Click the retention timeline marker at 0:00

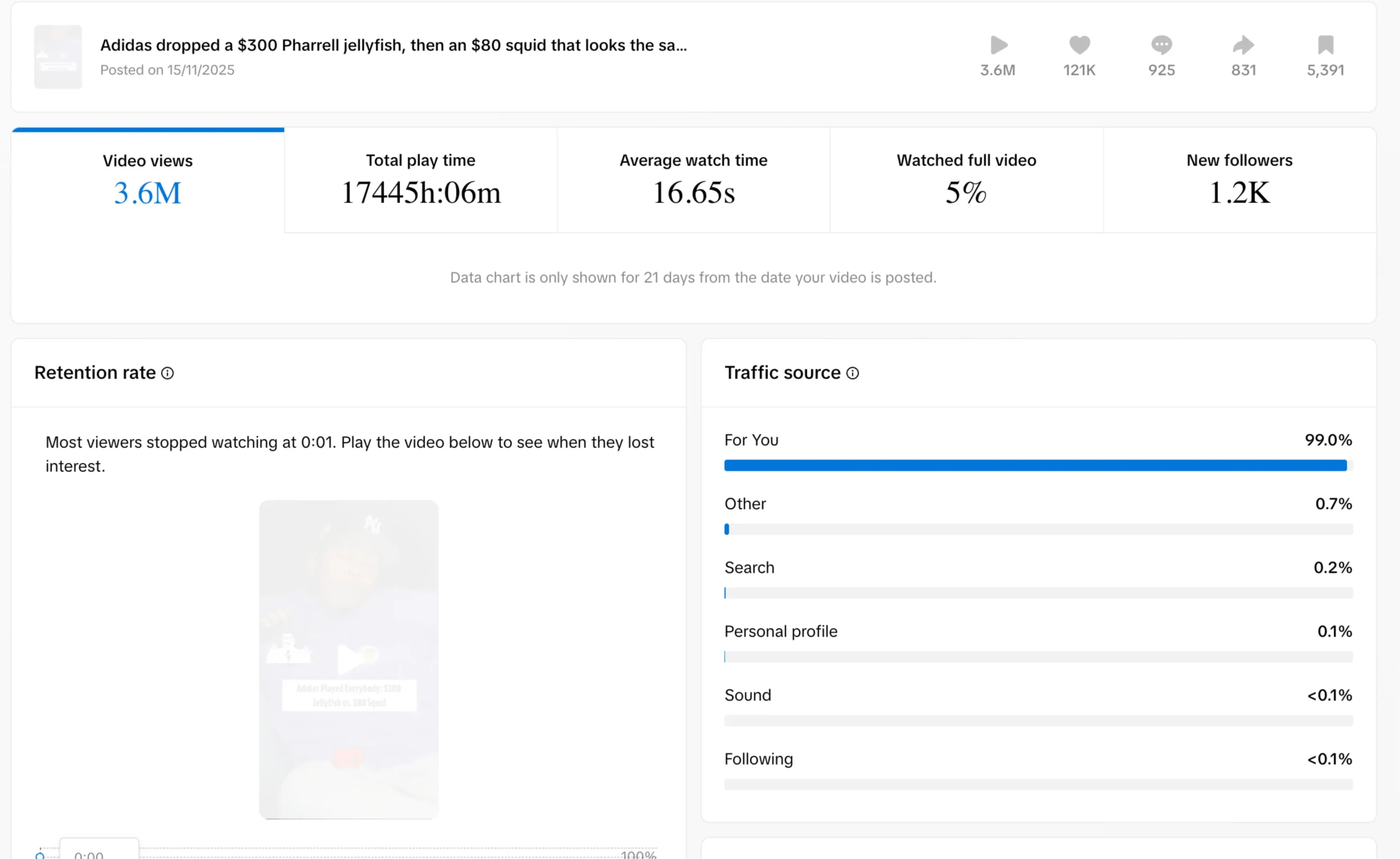tap(40, 855)
